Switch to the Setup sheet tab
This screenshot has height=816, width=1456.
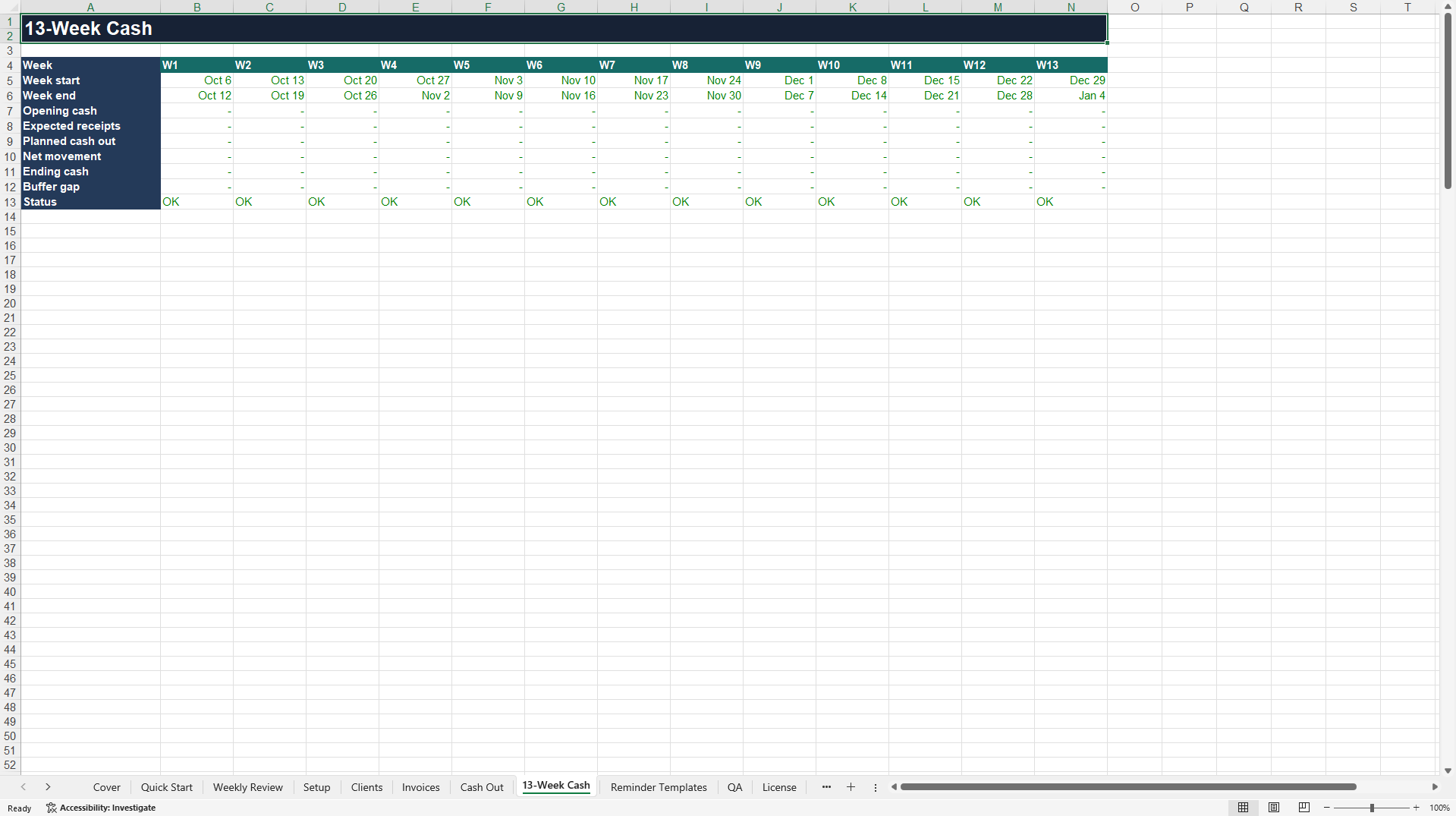tap(317, 787)
